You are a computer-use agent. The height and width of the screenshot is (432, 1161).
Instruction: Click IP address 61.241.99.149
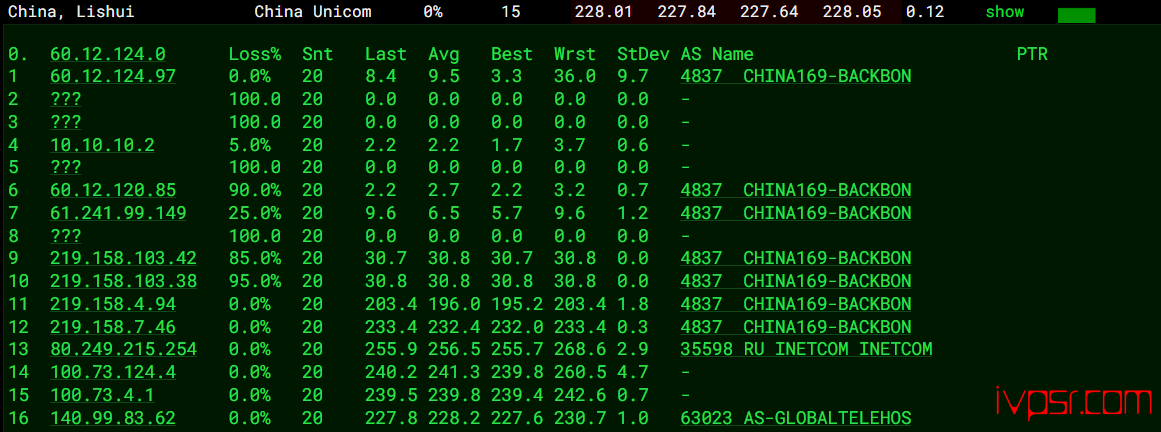118,213
